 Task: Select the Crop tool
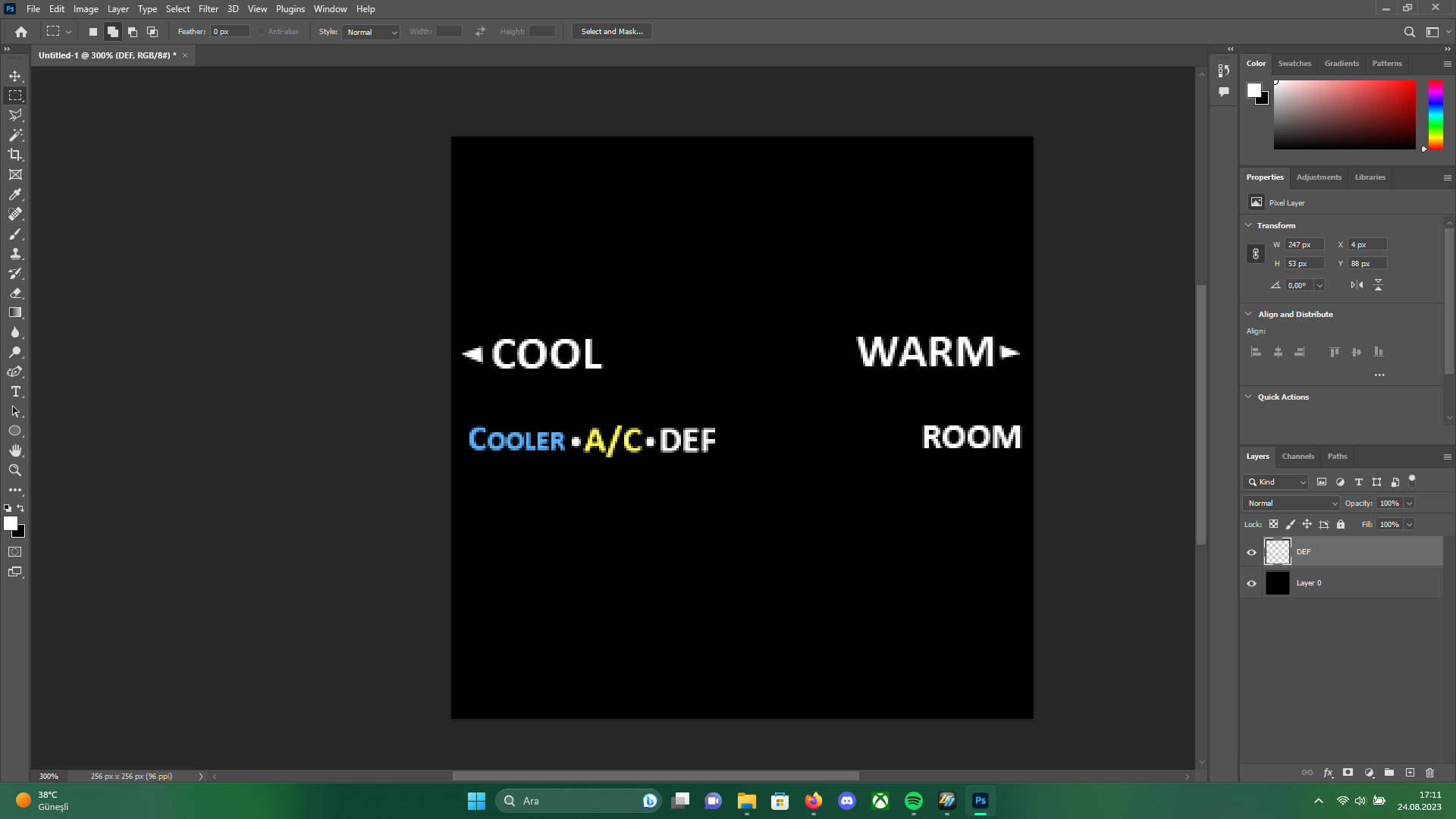click(x=15, y=155)
